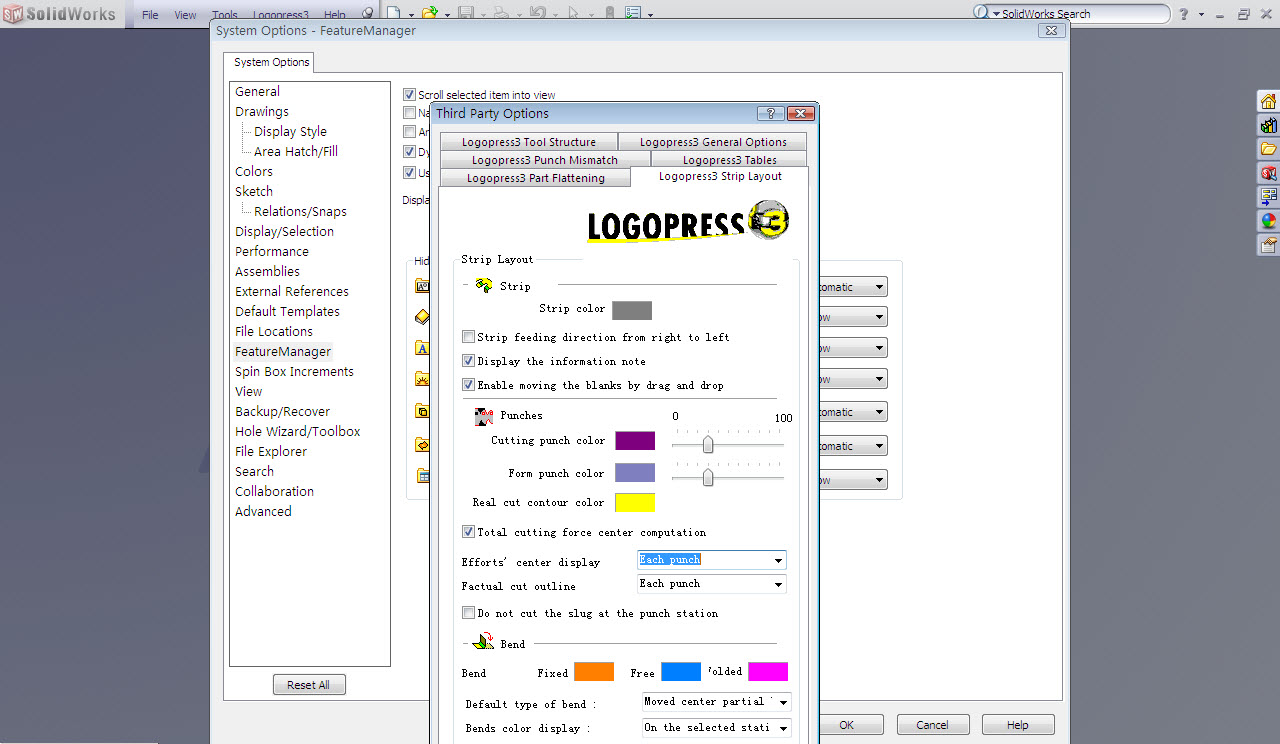
Task: Click the Logopress3 logo image
Action: 688,223
